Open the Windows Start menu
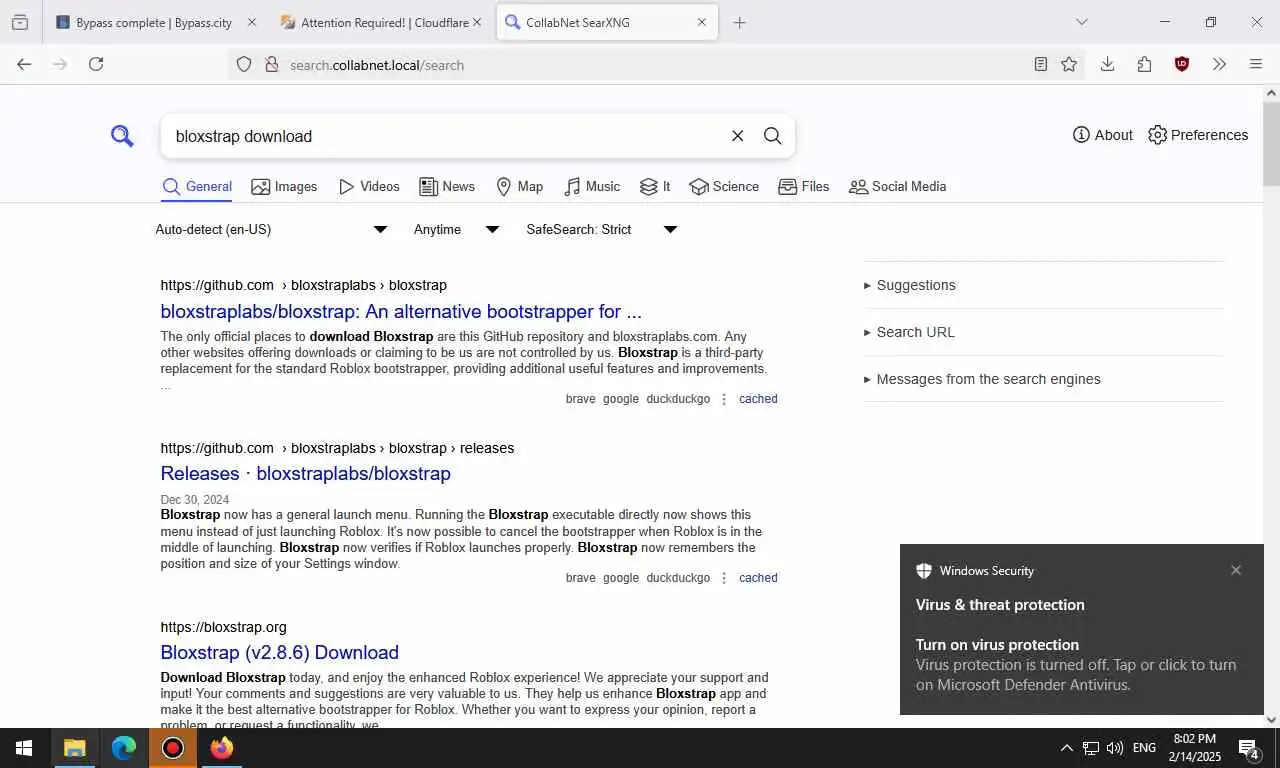 pos(24,748)
